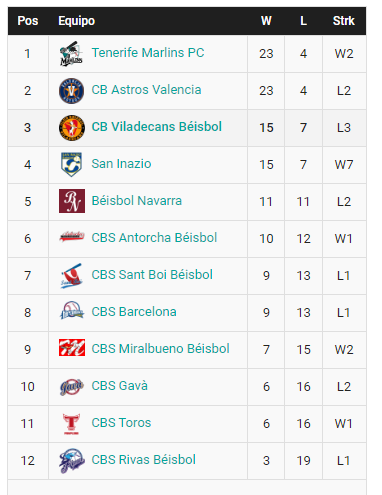This screenshot has width=382, height=495.
Task: Click the CBS Barcelona team logo
Action: [x=72, y=310]
